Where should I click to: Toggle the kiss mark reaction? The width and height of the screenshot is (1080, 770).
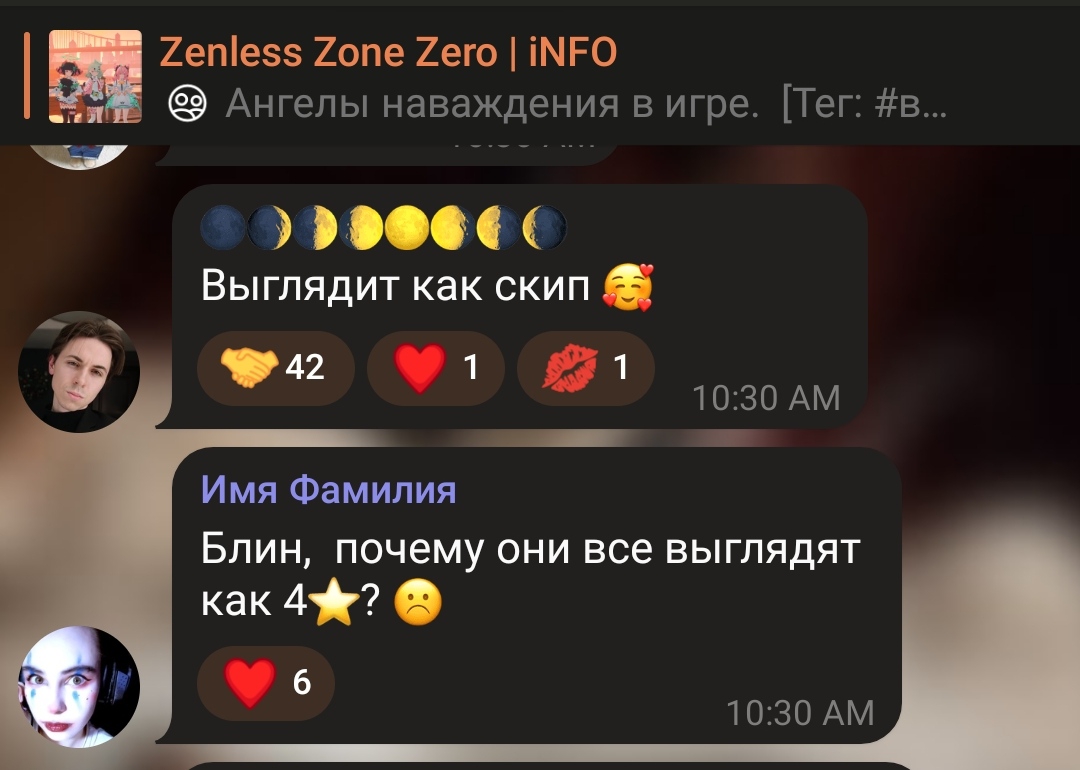click(x=585, y=368)
